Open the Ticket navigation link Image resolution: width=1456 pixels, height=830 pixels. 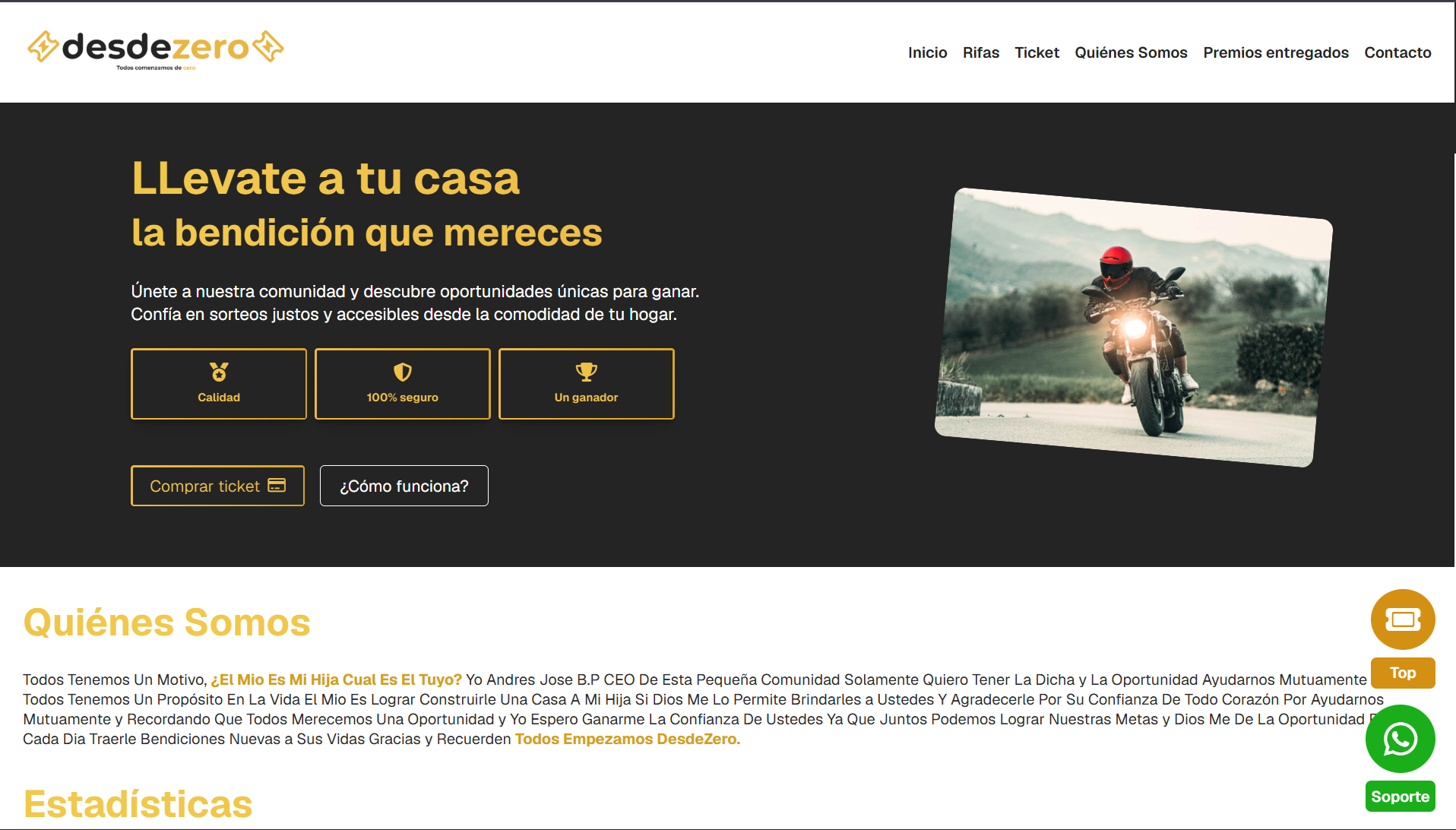tap(1037, 52)
